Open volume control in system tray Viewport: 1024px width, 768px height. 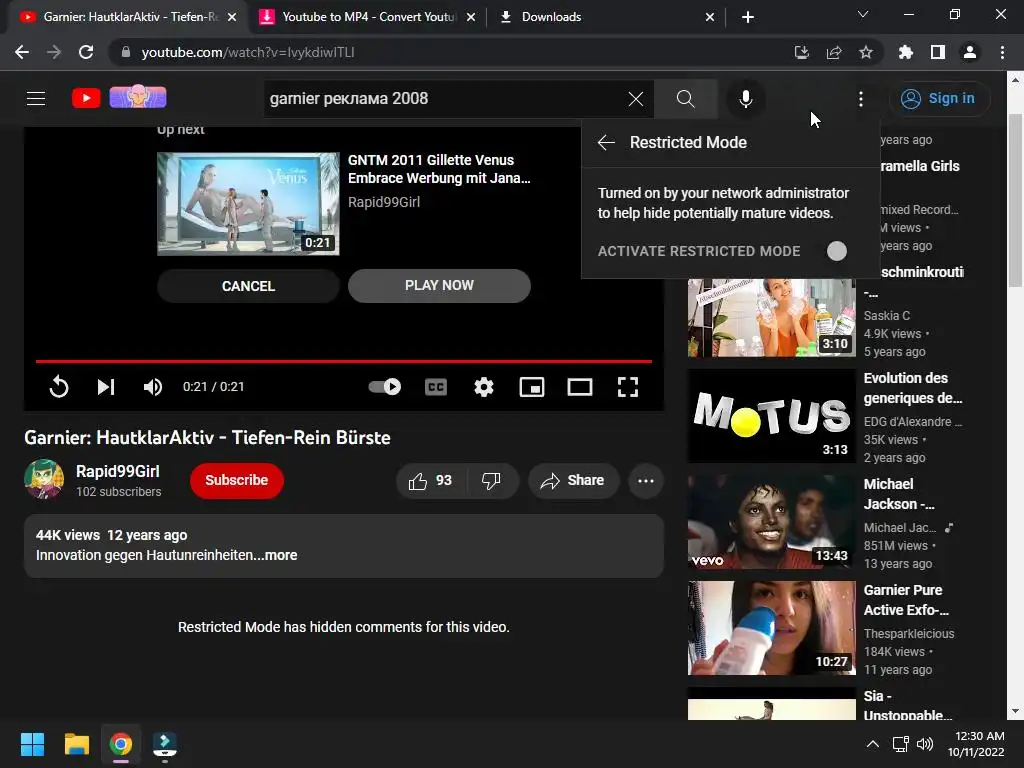click(x=925, y=744)
